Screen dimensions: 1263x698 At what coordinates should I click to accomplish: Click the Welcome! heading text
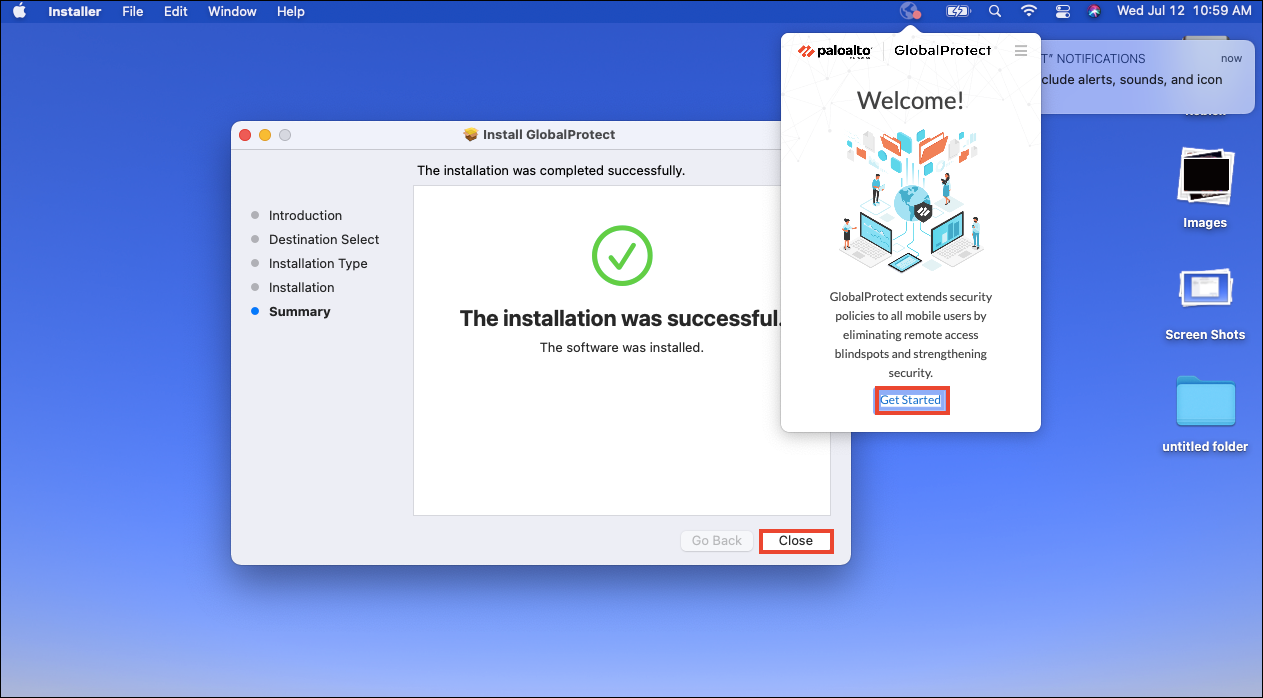tap(911, 100)
